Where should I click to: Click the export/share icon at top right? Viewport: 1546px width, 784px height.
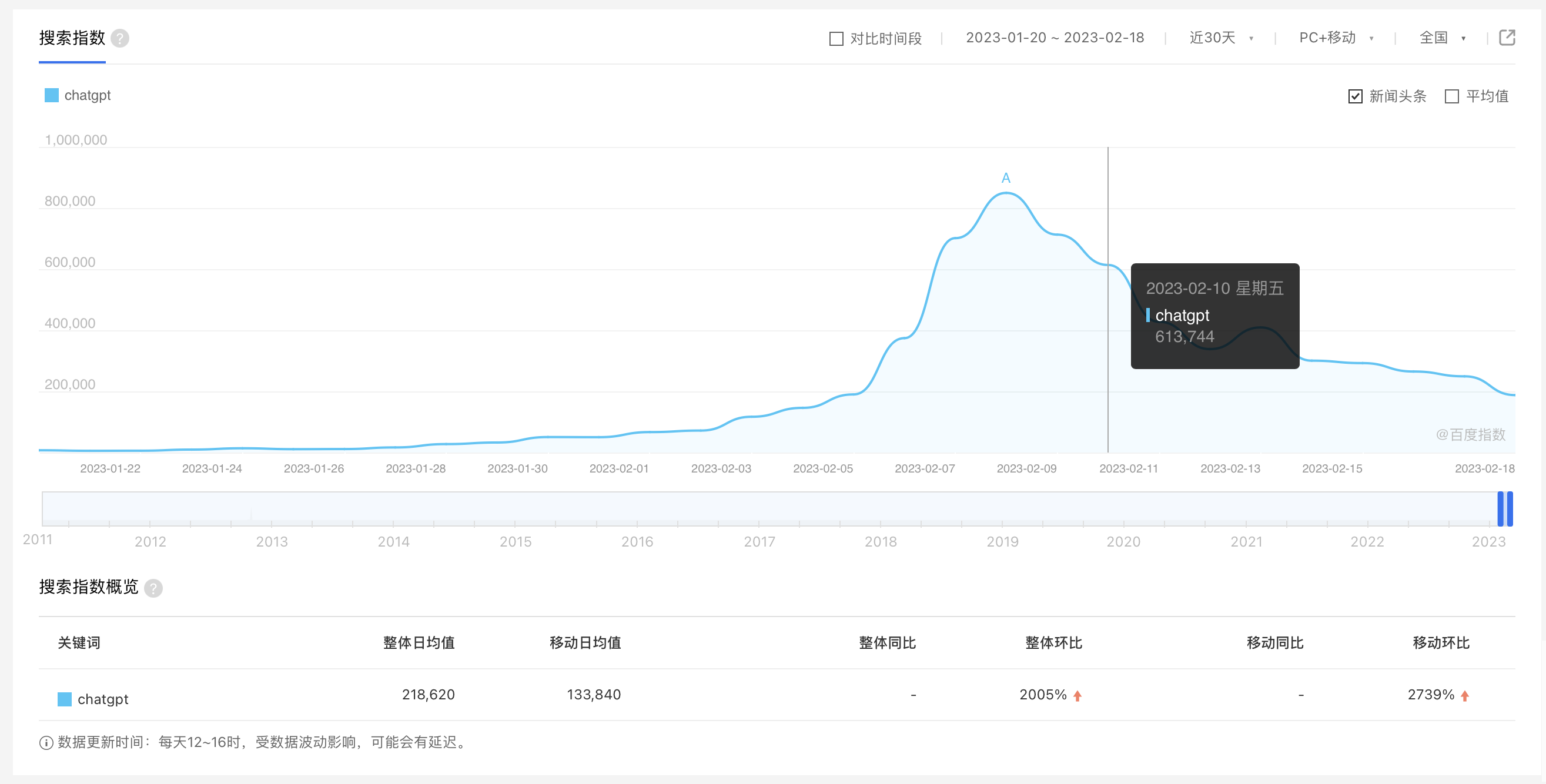[1507, 38]
